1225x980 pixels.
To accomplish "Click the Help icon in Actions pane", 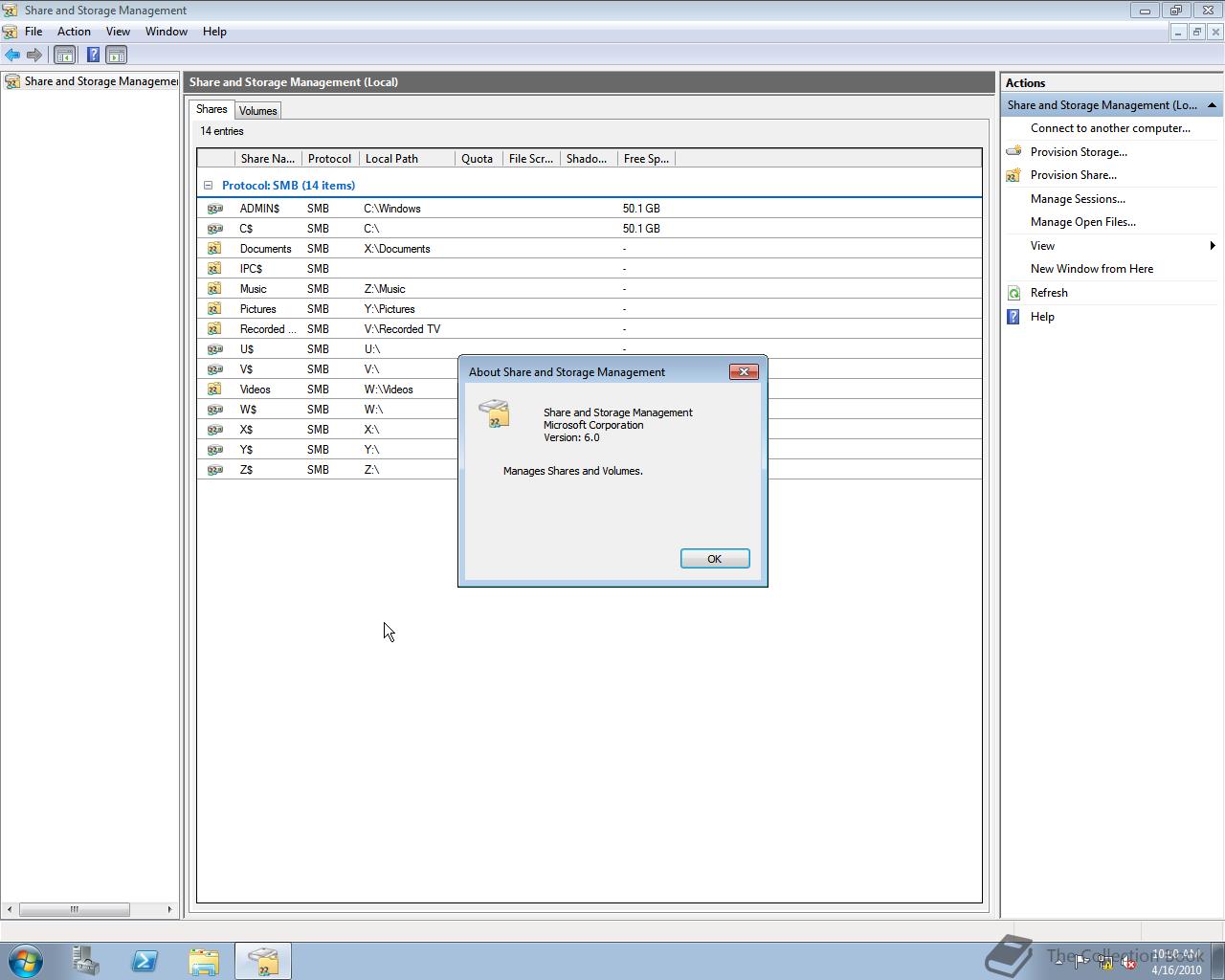I will pyautogui.click(x=1013, y=317).
